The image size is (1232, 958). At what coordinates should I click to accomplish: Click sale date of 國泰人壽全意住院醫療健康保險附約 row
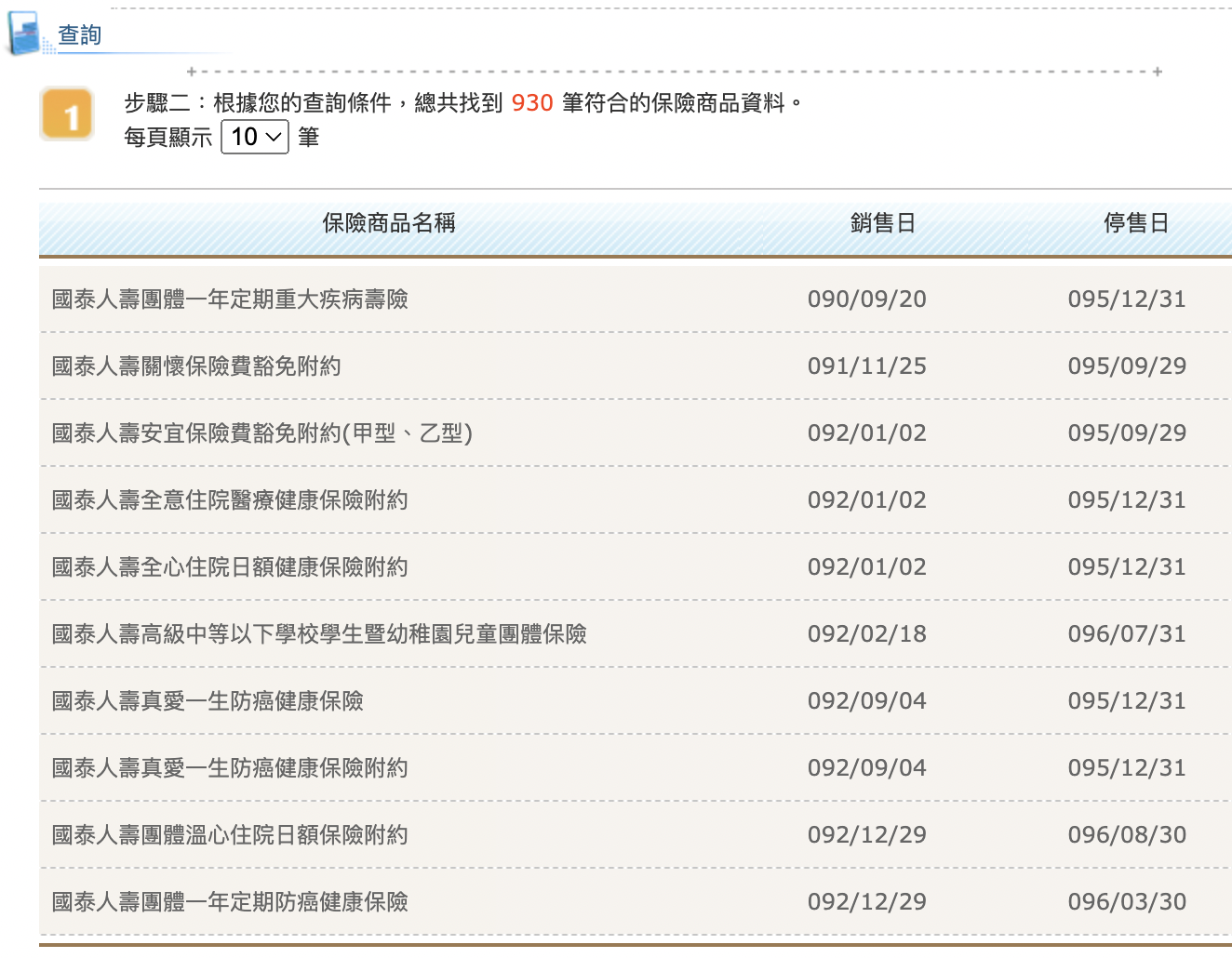click(x=867, y=500)
